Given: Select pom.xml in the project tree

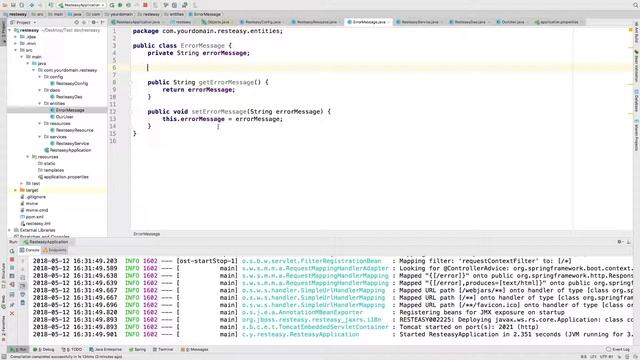Looking at the screenshot, I should tap(34, 217).
